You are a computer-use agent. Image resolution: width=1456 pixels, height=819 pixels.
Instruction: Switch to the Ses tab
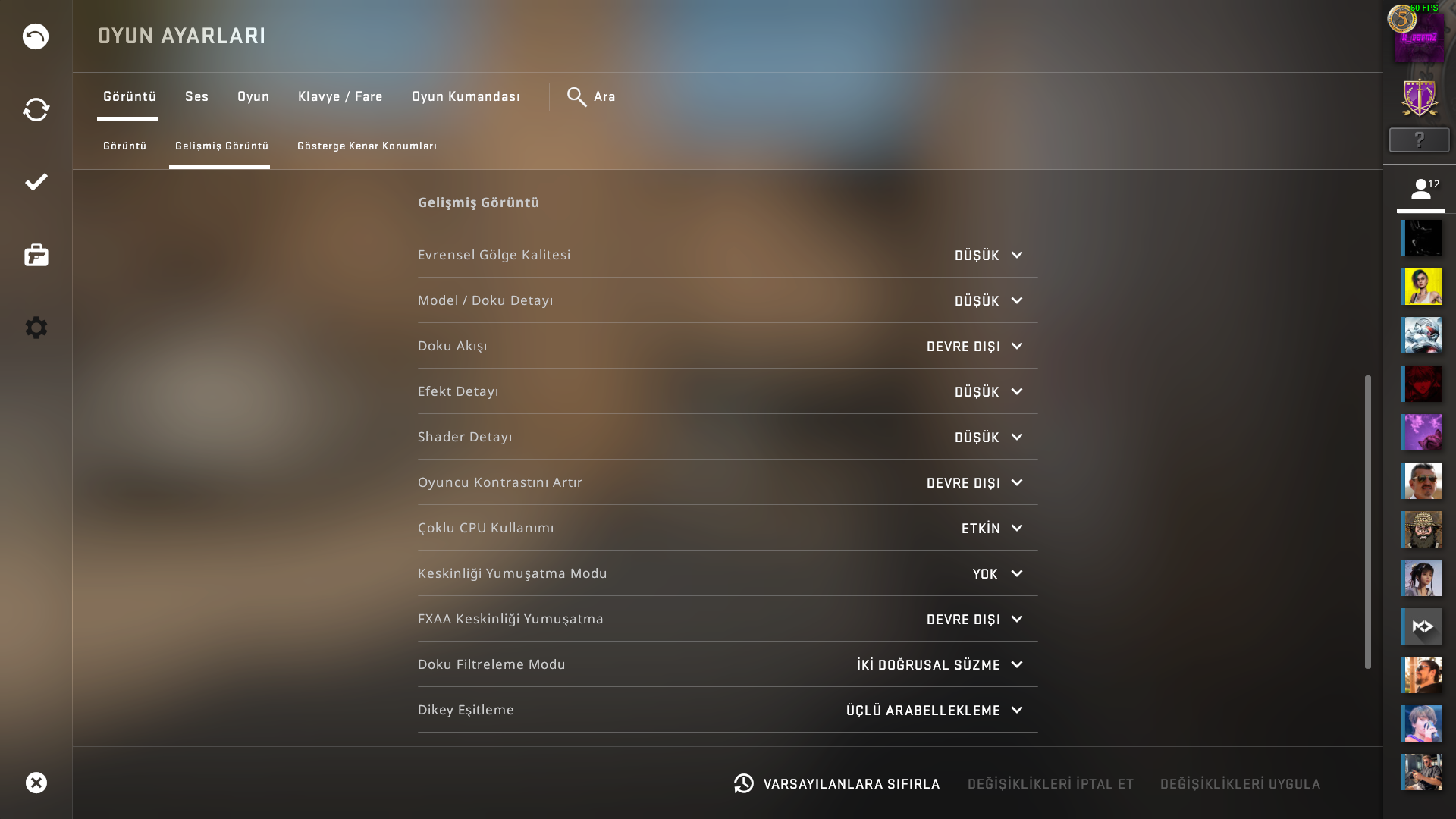196,97
